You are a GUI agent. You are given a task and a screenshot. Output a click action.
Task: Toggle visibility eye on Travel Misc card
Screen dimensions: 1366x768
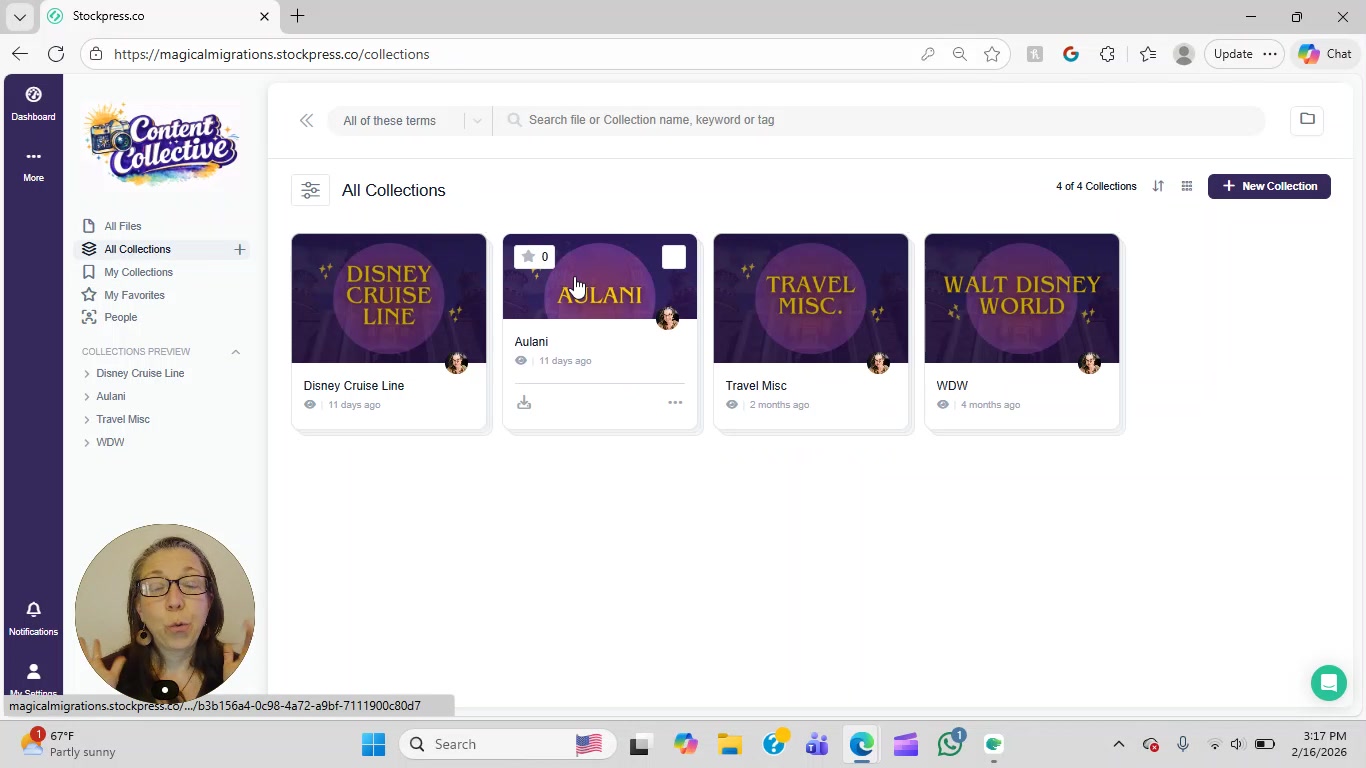click(732, 405)
